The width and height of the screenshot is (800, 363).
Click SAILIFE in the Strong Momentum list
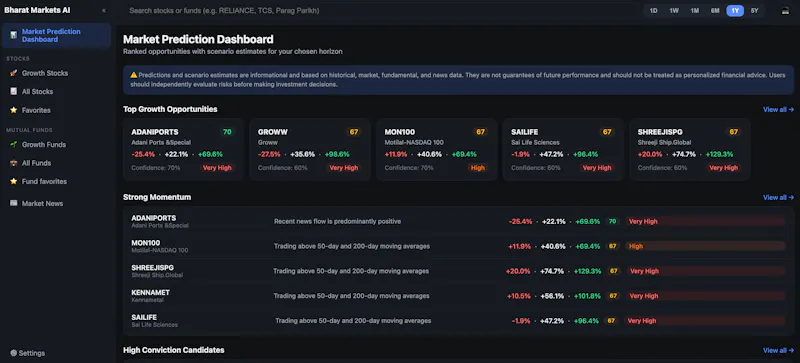click(144, 317)
